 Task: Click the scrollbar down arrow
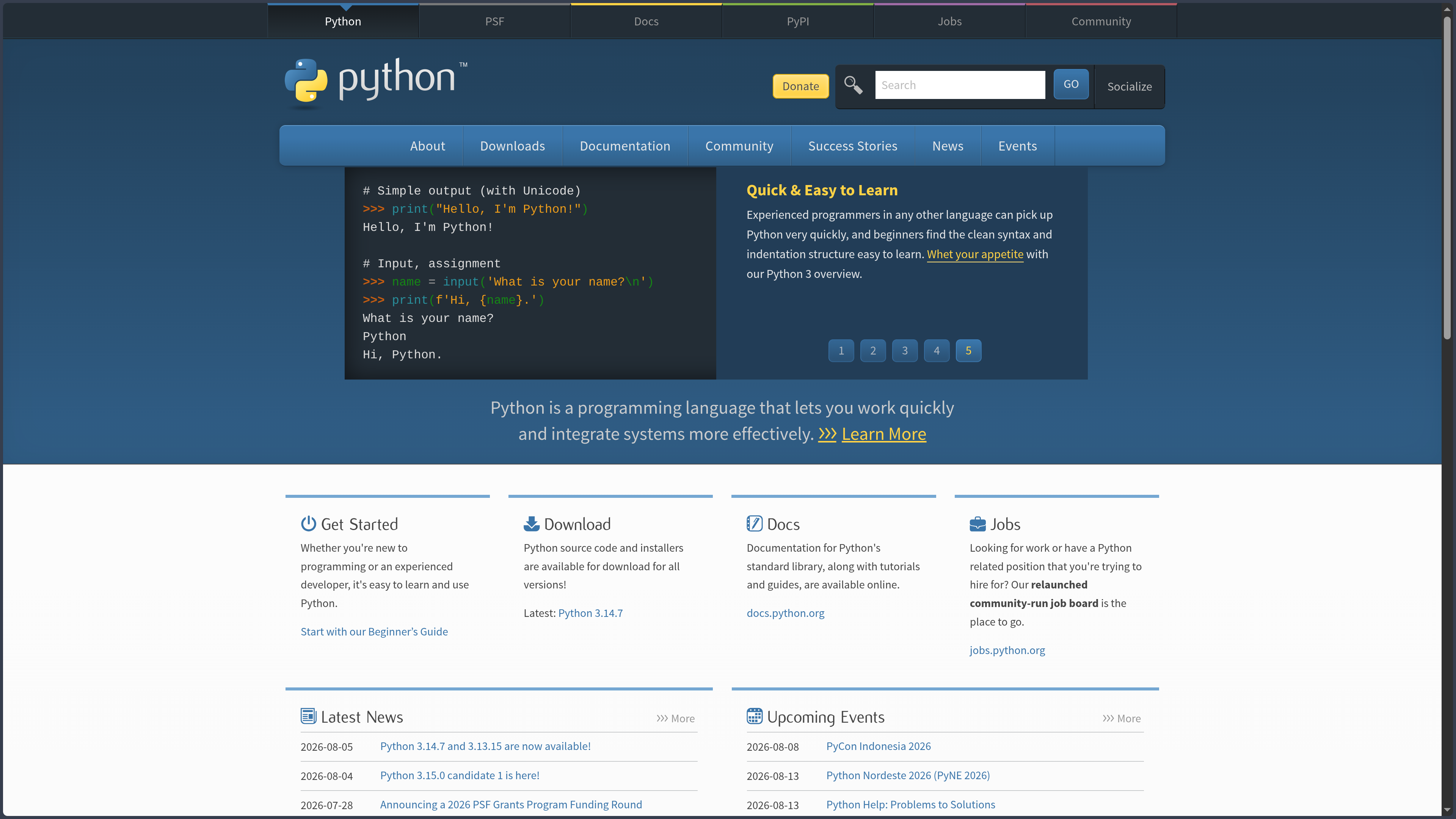[1447, 810]
